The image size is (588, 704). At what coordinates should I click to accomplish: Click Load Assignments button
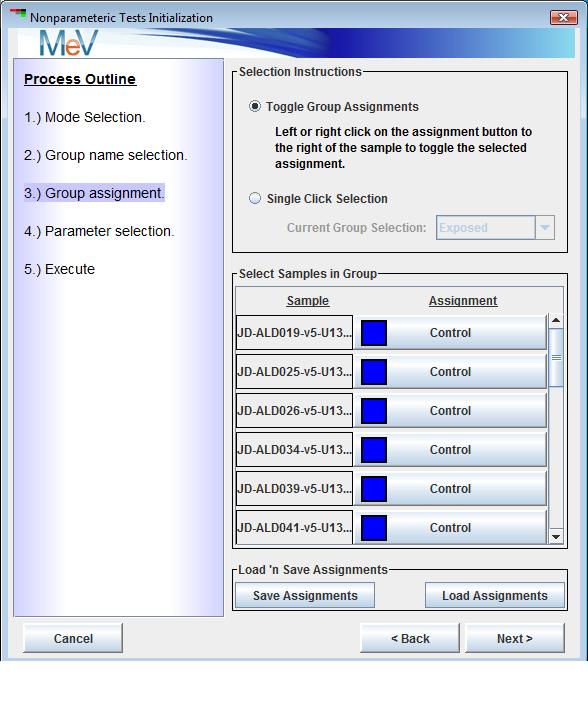[x=495, y=595]
